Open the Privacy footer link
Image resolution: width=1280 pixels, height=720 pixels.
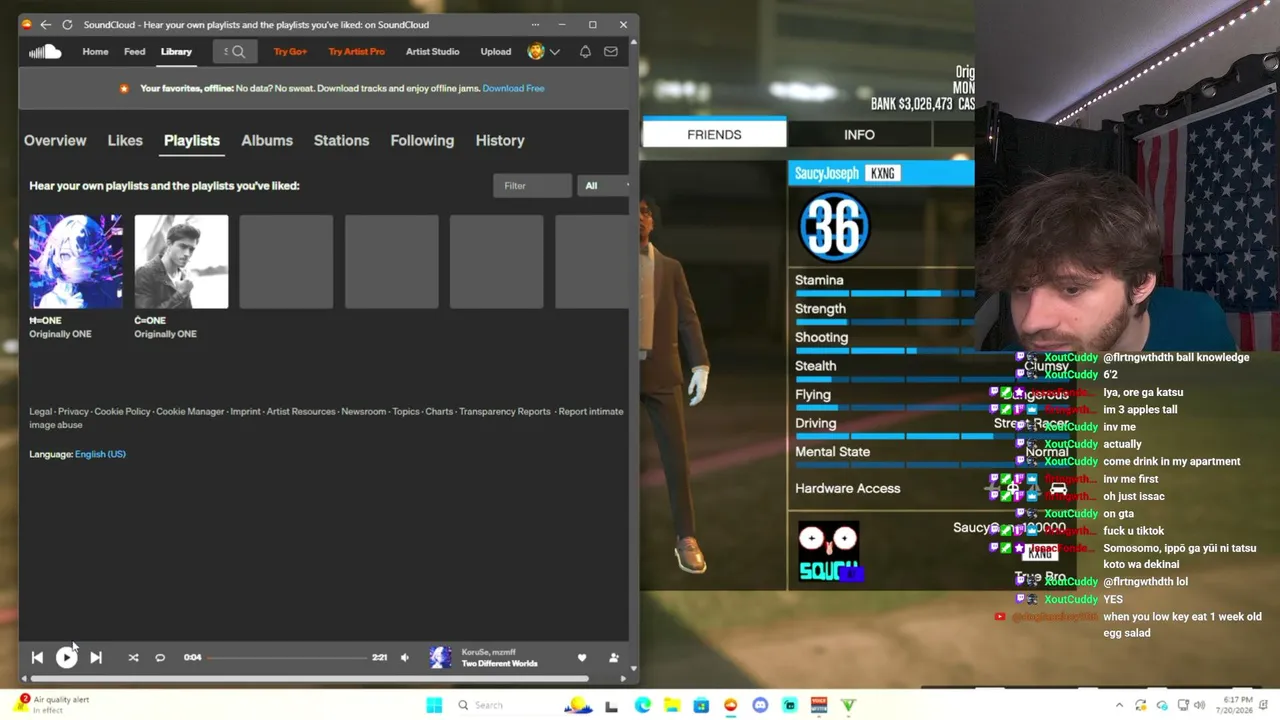(x=73, y=412)
